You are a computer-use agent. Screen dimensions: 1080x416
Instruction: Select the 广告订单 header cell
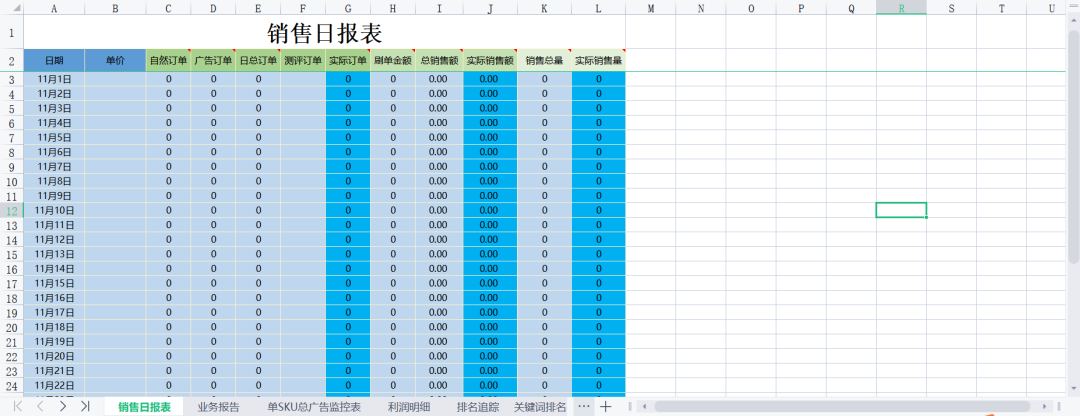[x=213, y=60]
